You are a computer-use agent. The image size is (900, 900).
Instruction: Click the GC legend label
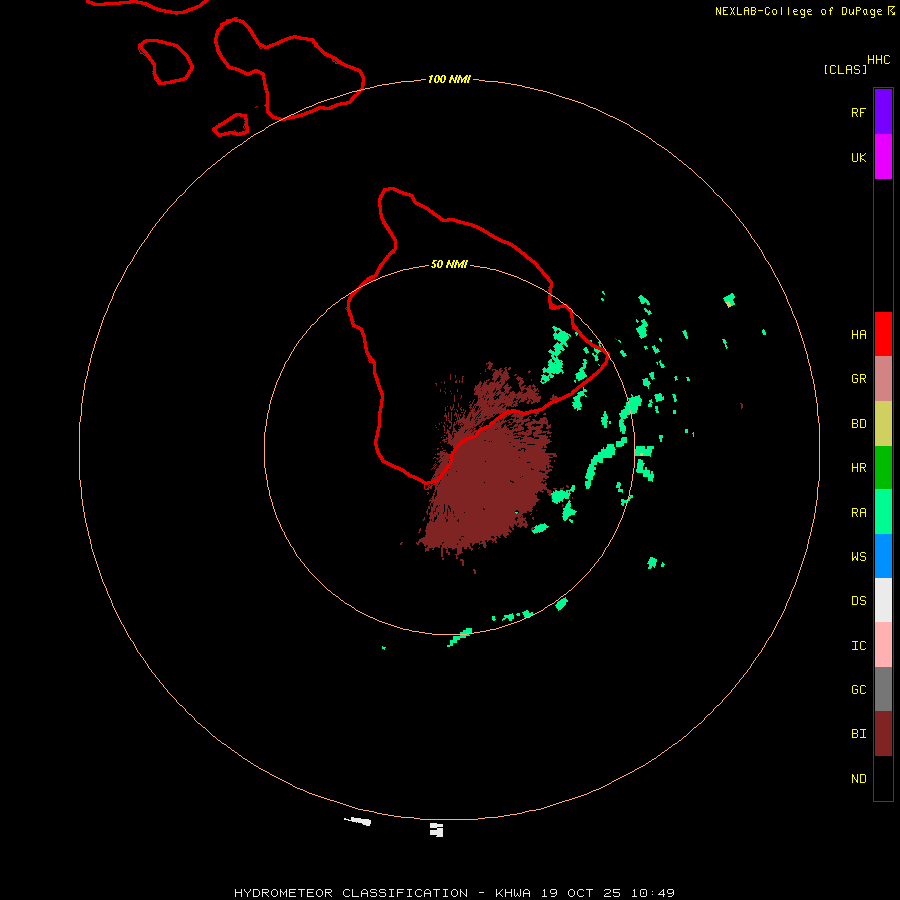(x=858, y=690)
